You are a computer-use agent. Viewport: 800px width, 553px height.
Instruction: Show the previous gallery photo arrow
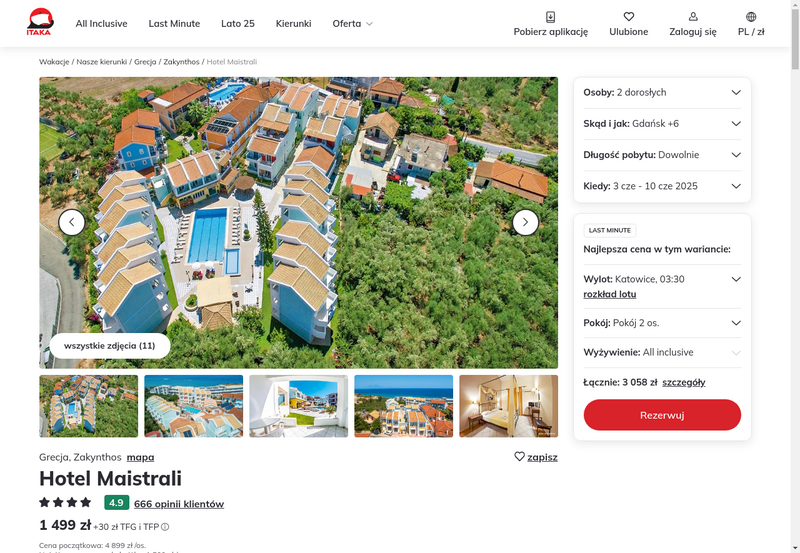[x=72, y=222]
